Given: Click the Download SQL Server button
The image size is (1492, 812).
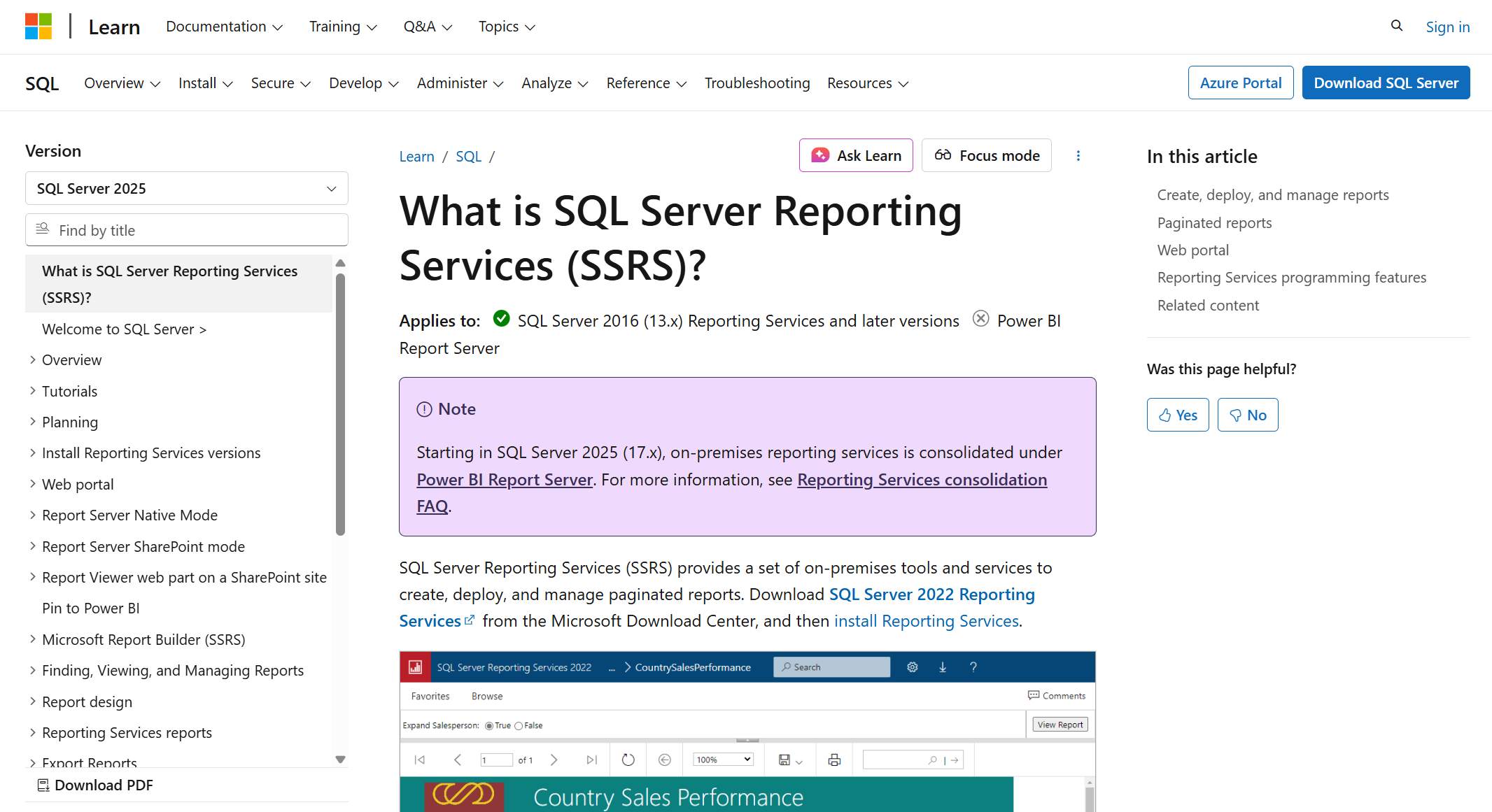Looking at the screenshot, I should click(x=1386, y=82).
